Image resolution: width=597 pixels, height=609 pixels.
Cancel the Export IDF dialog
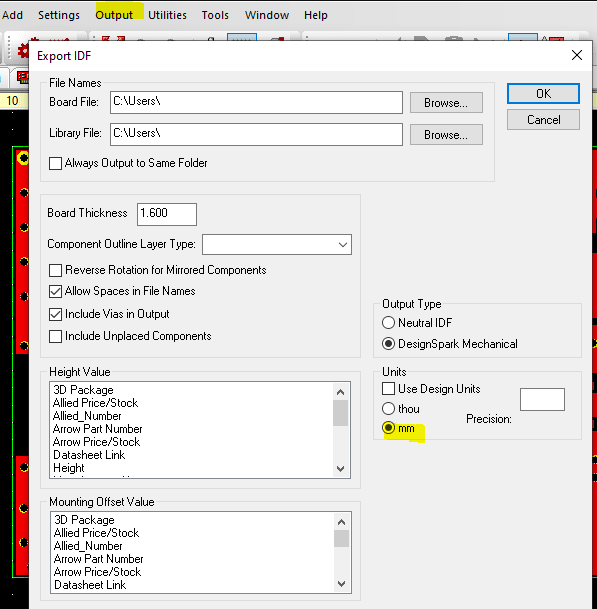coord(543,120)
